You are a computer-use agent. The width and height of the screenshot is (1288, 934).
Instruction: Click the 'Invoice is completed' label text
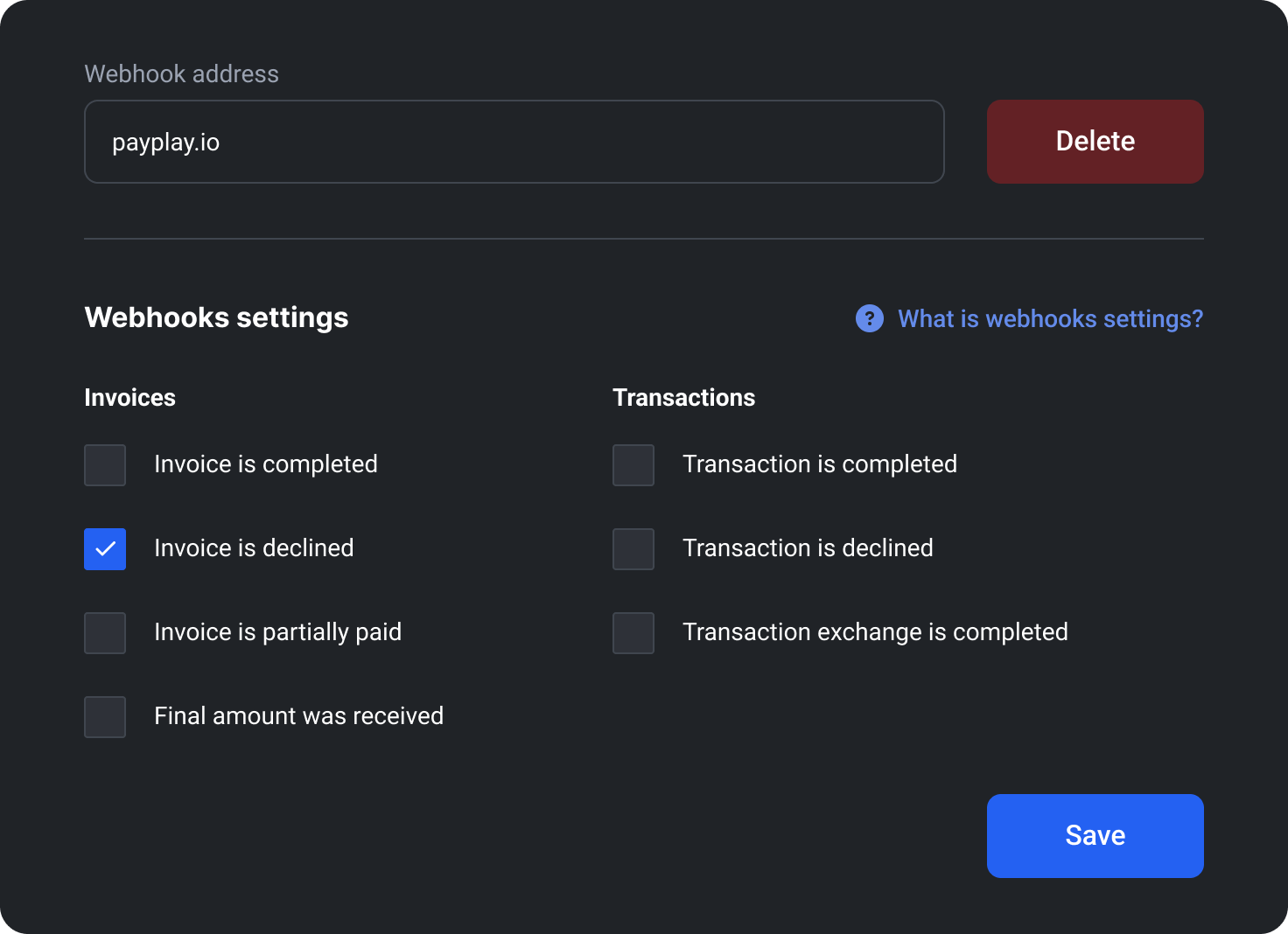pyautogui.click(x=265, y=464)
